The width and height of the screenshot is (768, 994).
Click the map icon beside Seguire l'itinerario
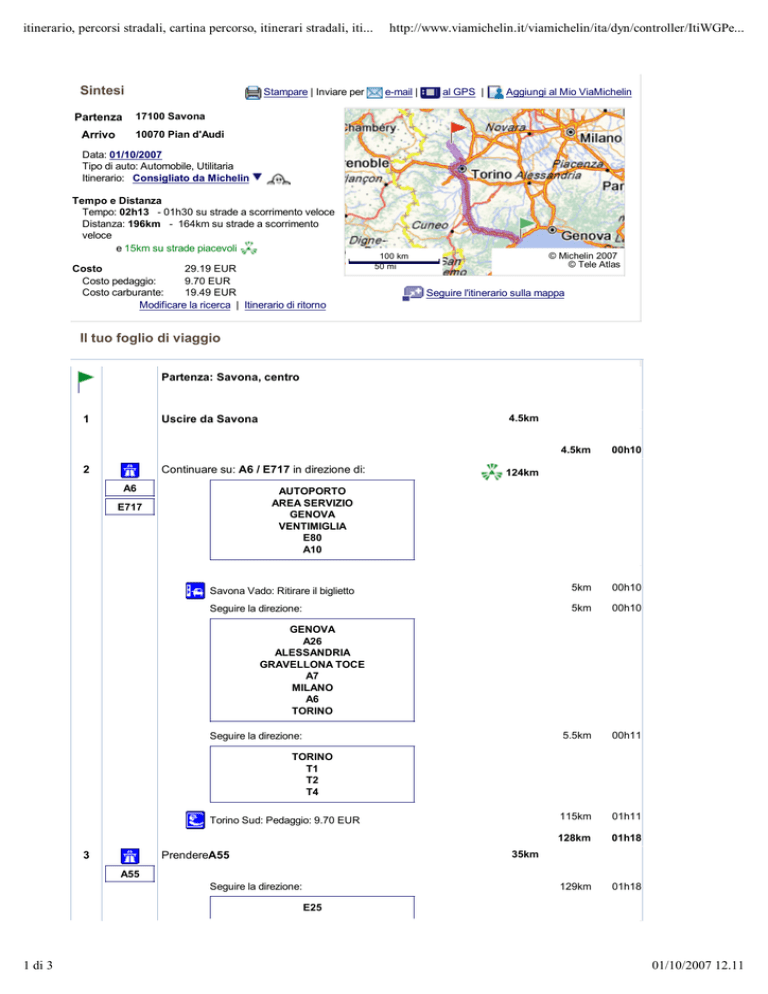(413, 293)
